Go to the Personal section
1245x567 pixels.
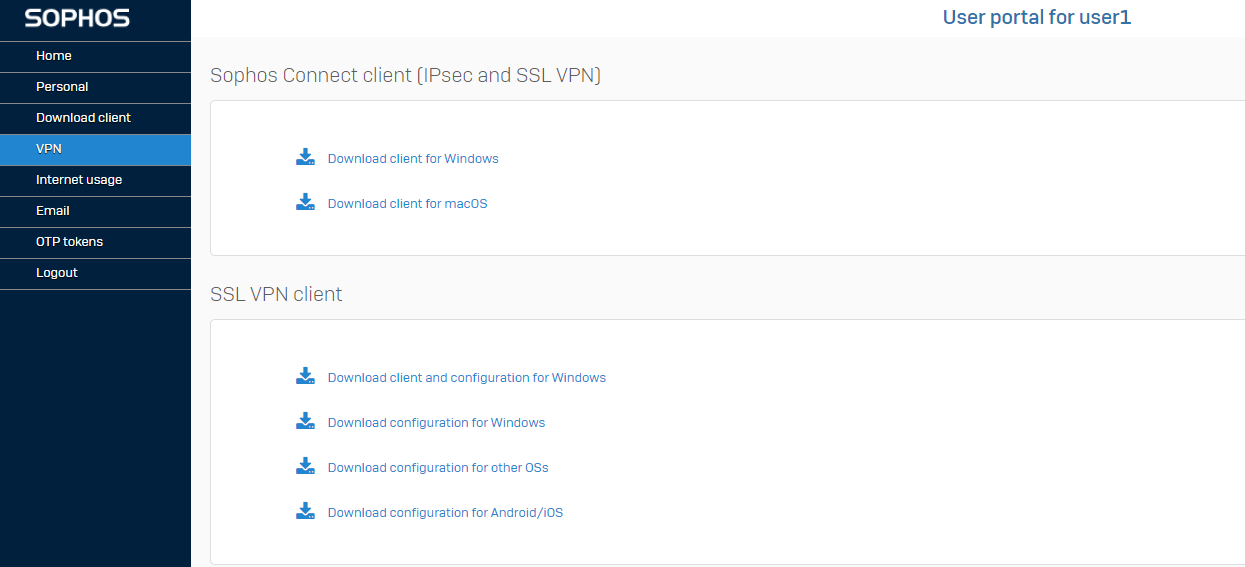coord(95,87)
